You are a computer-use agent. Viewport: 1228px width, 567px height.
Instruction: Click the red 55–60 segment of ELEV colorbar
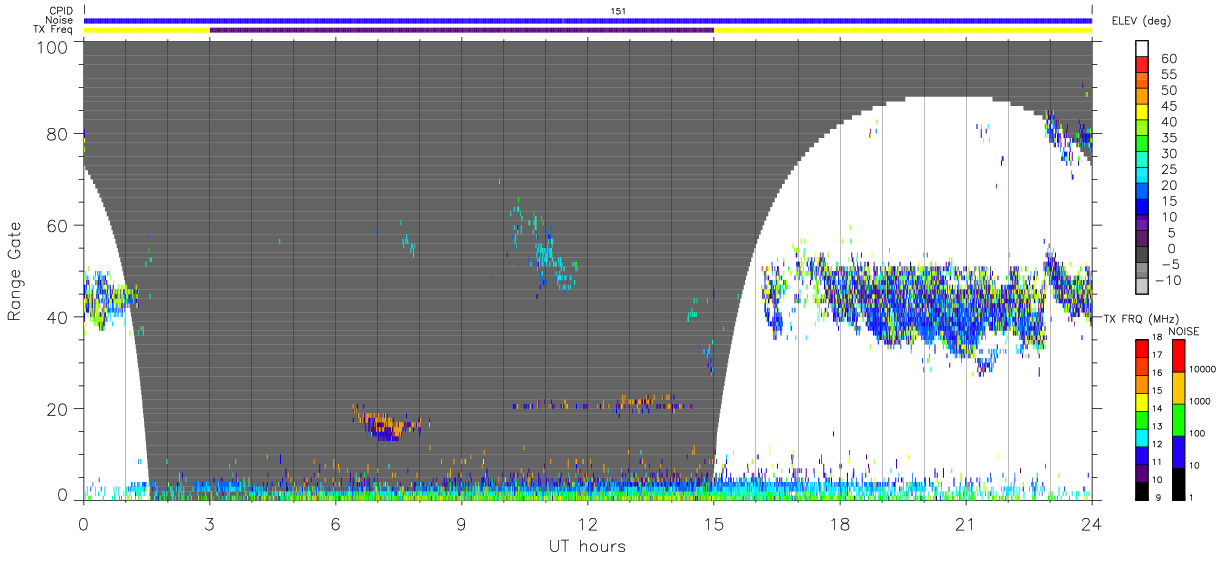point(1142,66)
